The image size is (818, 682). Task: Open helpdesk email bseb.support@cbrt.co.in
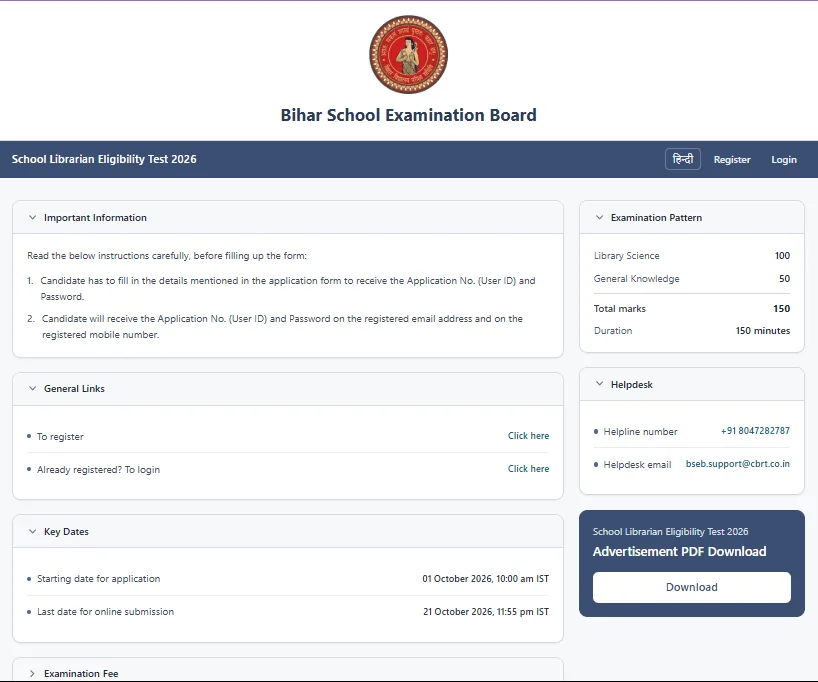point(737,464)
